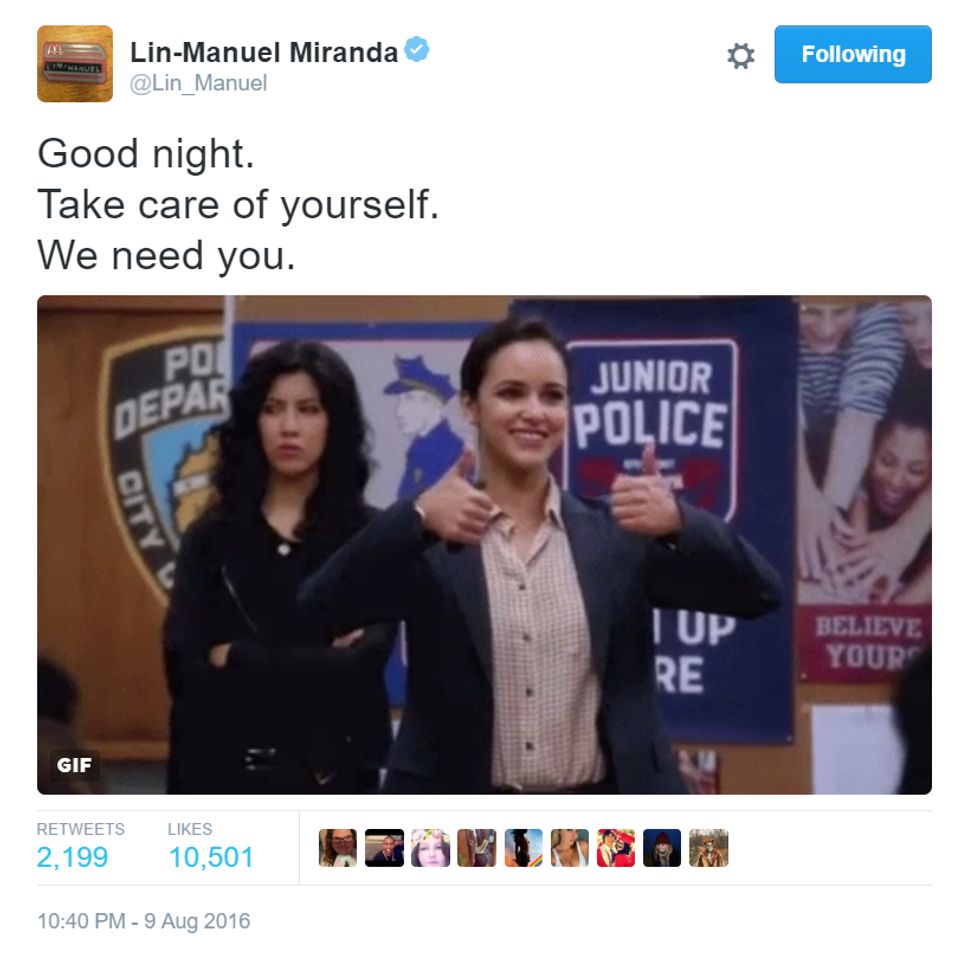
Task: Play the thumbs-up GIF
Action: click(484, 545)
